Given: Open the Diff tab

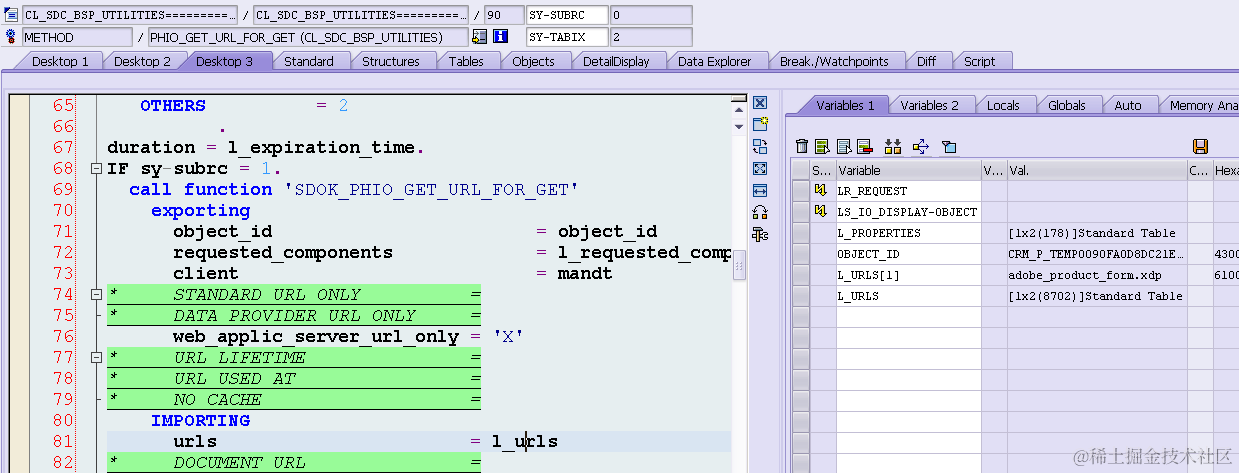Looking at the screenshot, I should (x=927, y=61).
